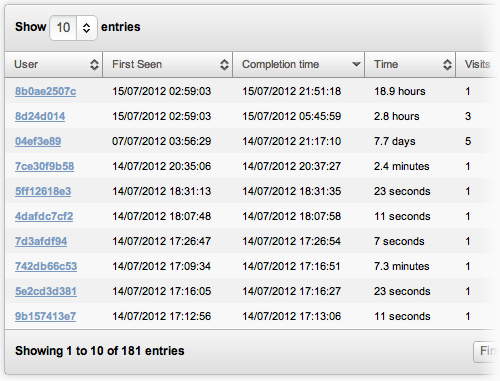Select the 7 seconds time cell
500x381 pixels.
[399, 241]
